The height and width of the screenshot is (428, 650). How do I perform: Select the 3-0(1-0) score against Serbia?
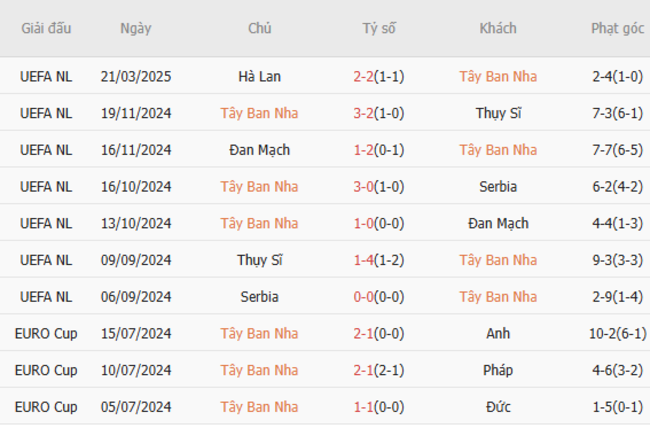point(379,186)
